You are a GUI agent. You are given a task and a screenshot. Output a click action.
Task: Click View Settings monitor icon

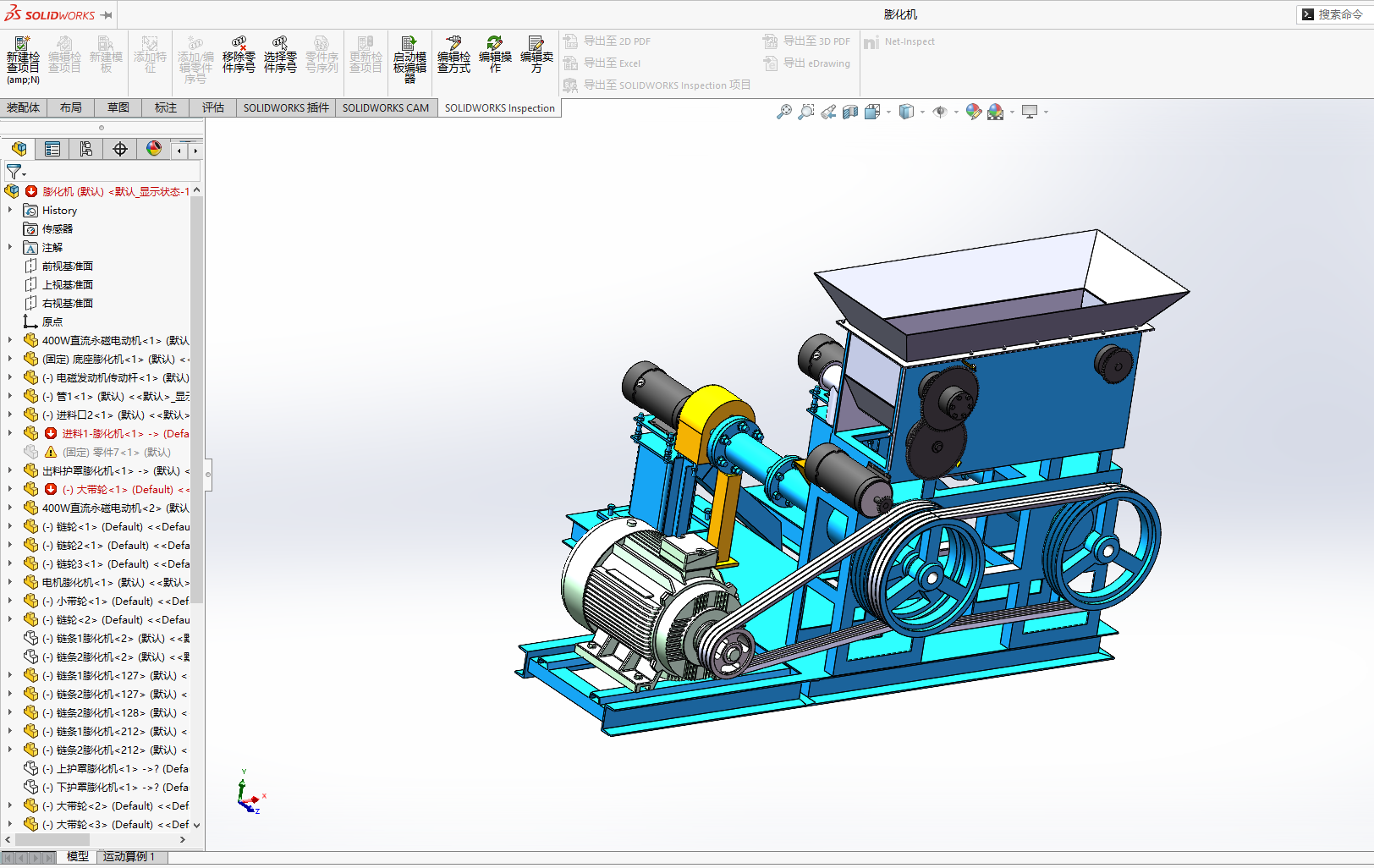1030,112
